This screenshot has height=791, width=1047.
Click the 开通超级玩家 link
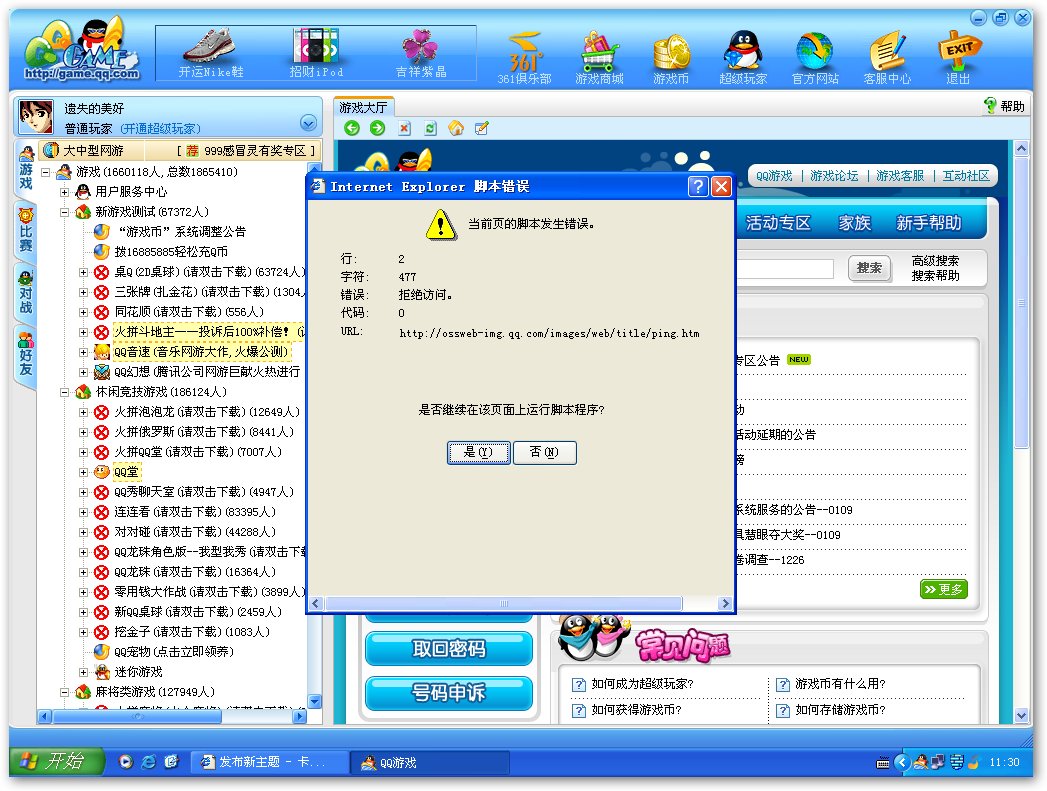(160, 128)
